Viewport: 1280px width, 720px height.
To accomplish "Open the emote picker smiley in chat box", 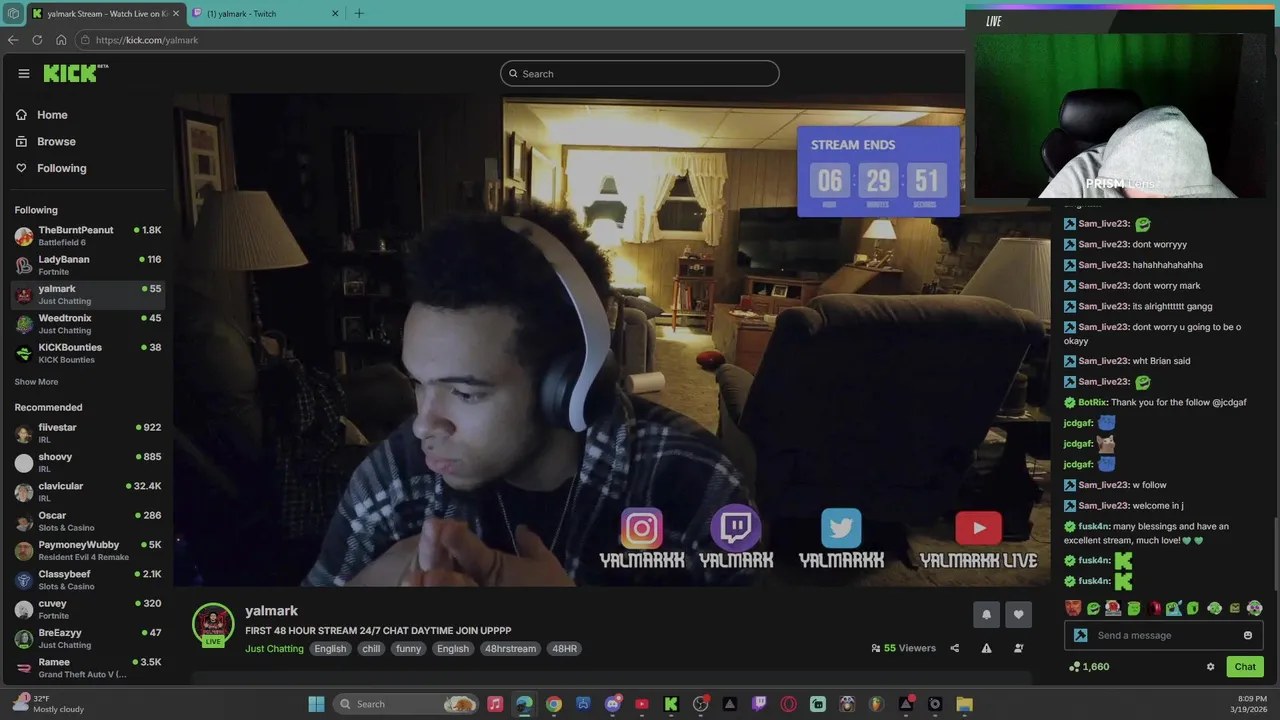I will pos(1247,635).
